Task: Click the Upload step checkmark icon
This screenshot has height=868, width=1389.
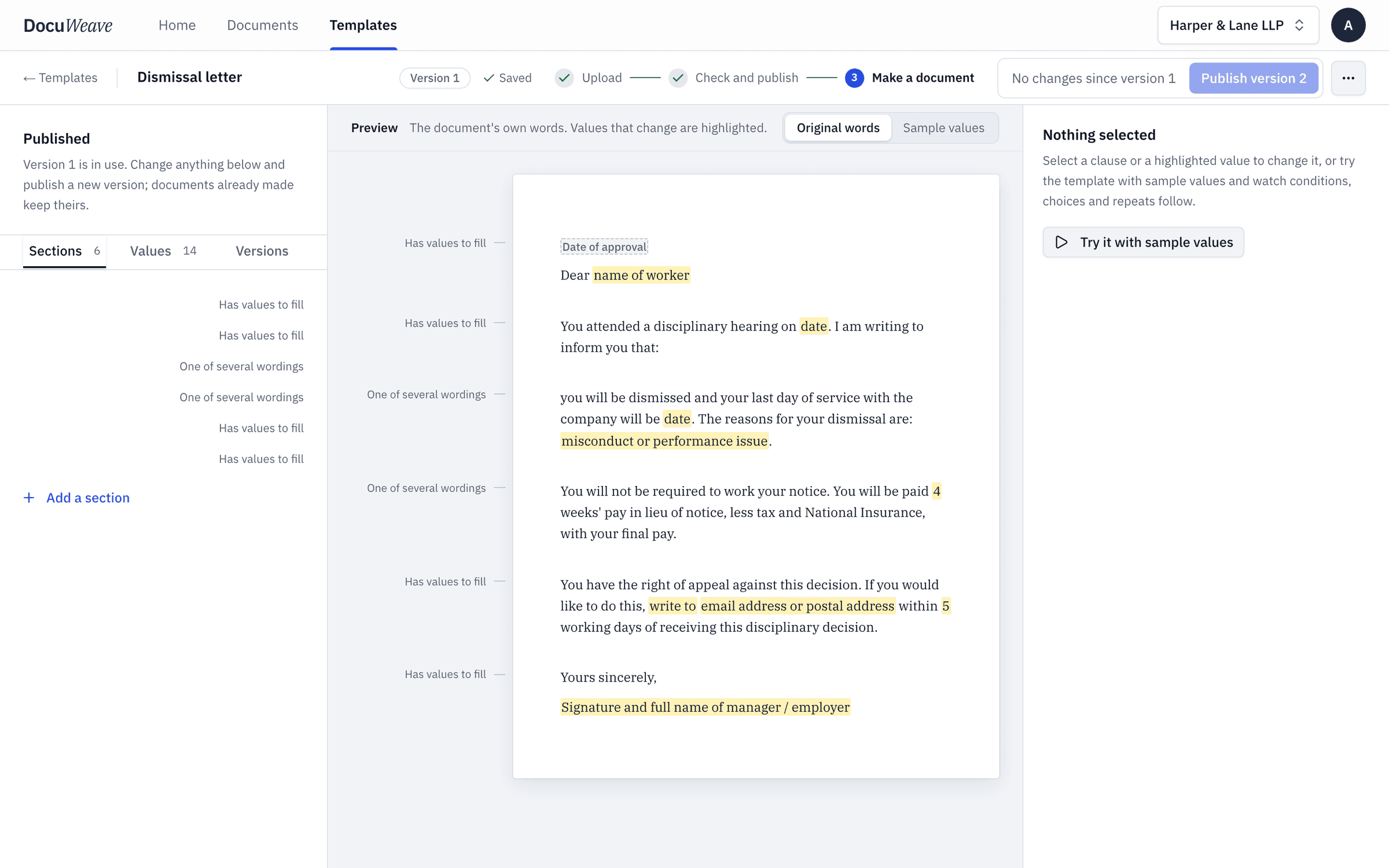Action: pos(564,78)
